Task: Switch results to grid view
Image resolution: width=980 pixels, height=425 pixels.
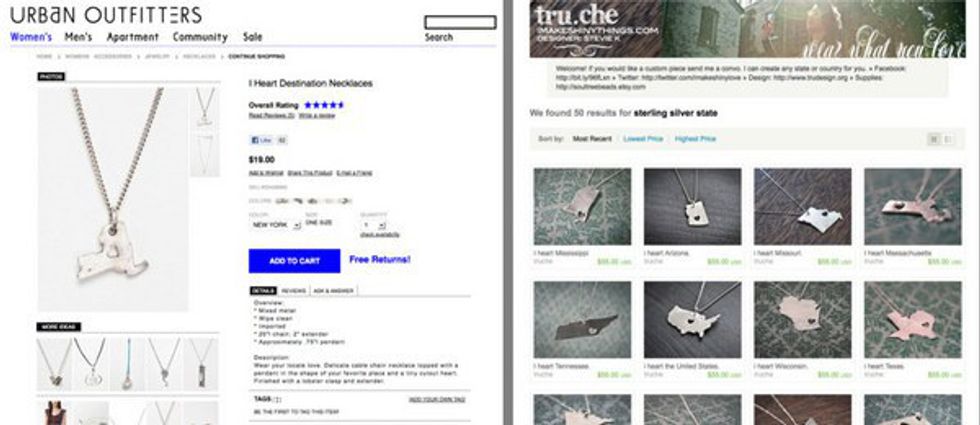Action: tap(934, 139)
